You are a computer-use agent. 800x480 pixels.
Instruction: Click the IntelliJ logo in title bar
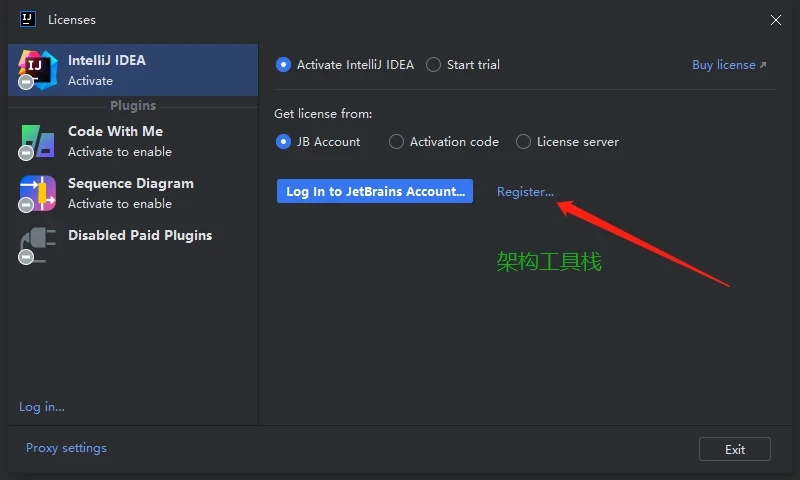[28, 19]
